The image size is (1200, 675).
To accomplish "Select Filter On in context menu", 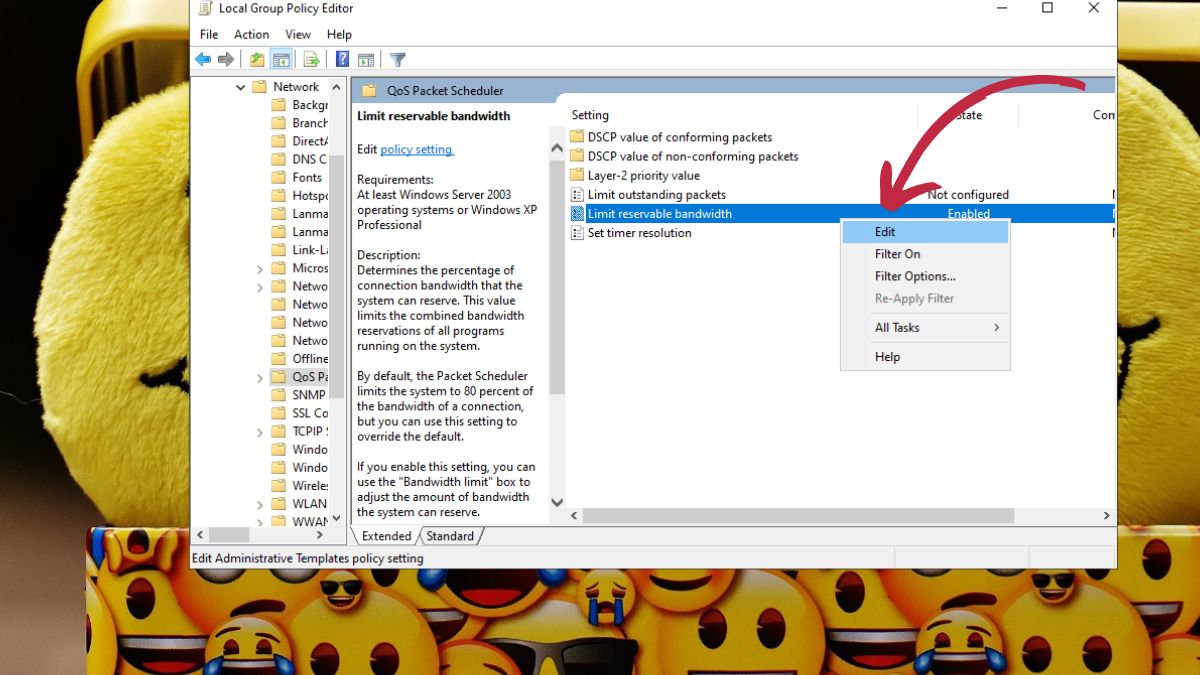I will pos(897,254).
